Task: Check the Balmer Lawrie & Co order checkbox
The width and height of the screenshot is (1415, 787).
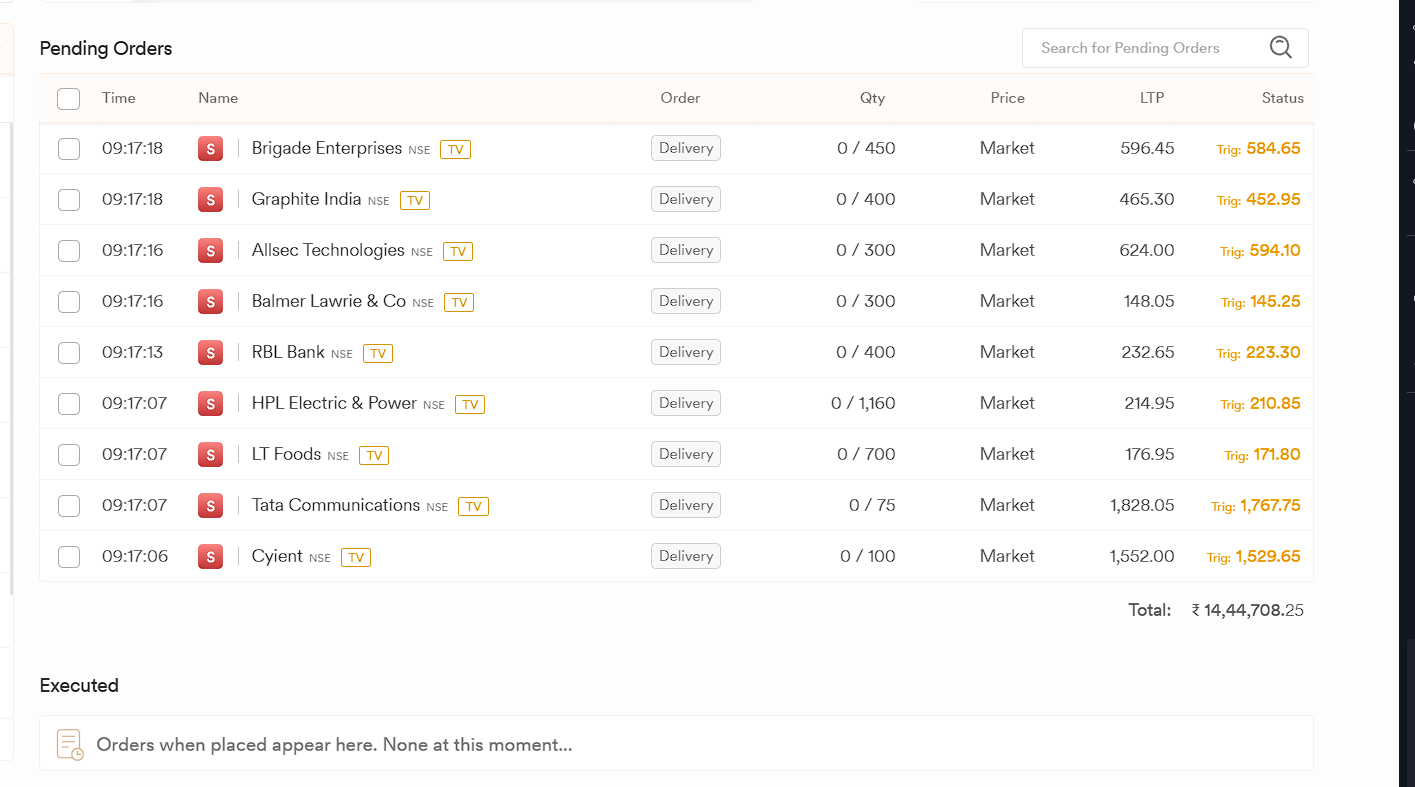Action: (x=69, y=302)
